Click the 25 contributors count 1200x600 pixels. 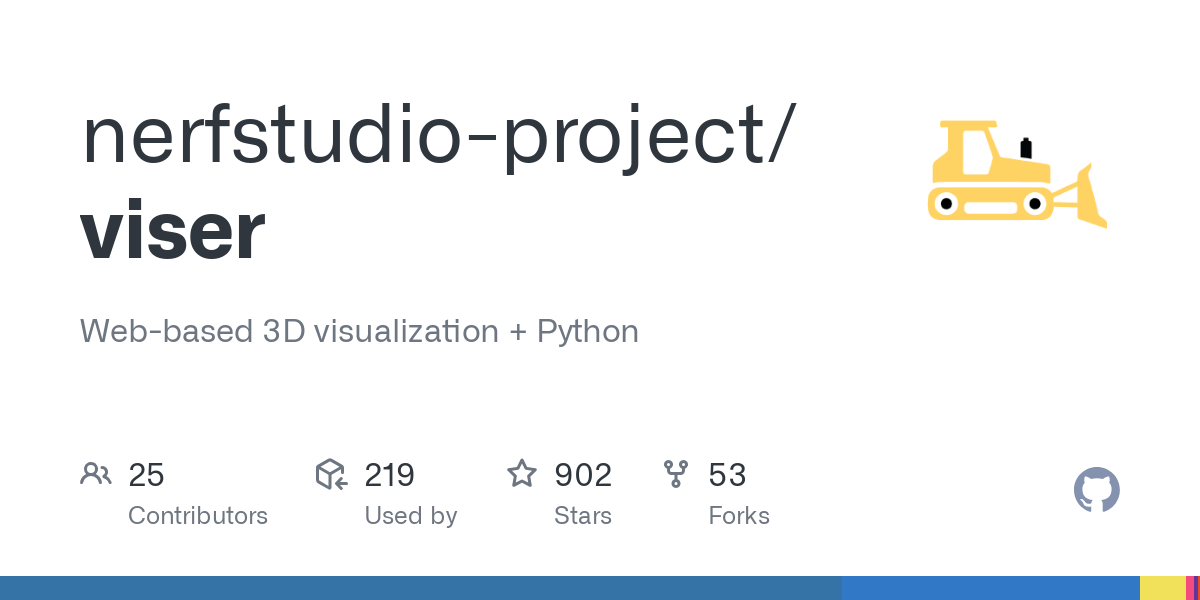point(146,475)
